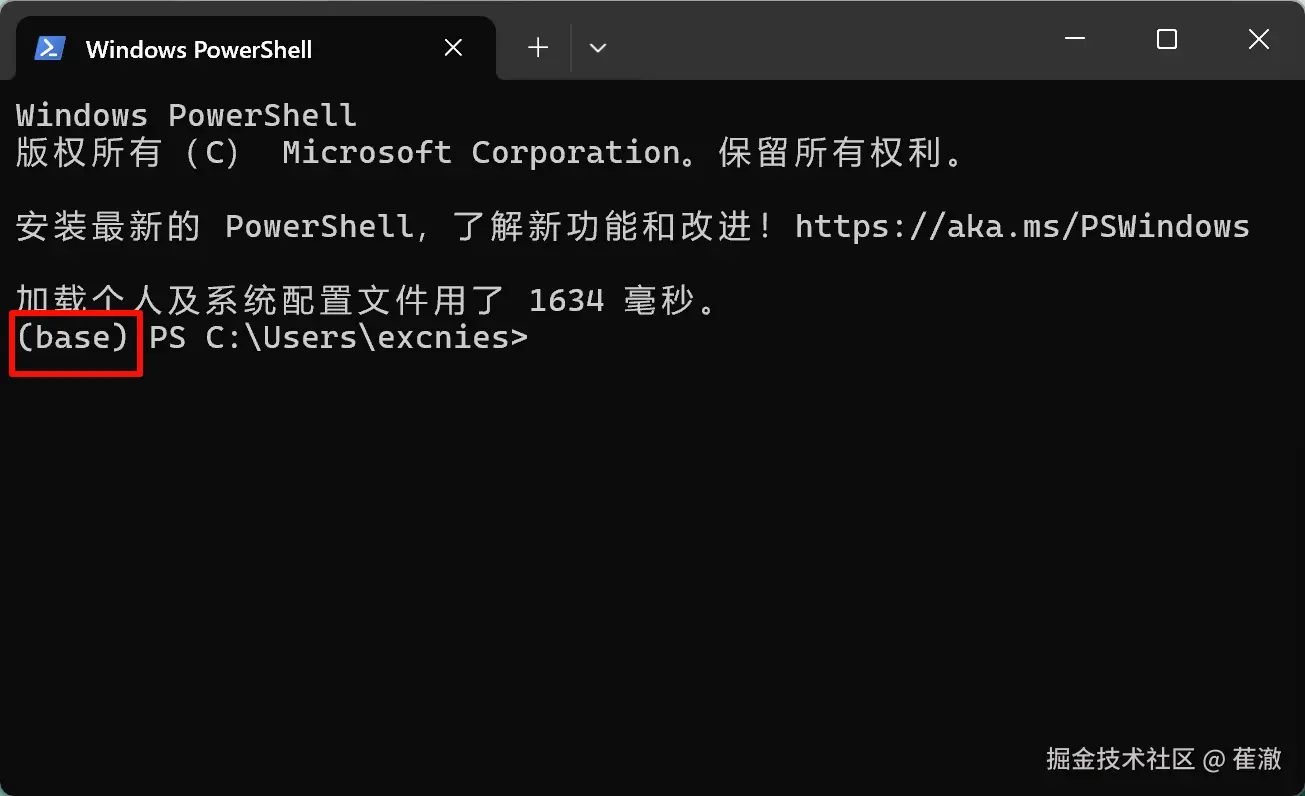Image resolution: width=1305 pixels, height=796 pixels.
Task: Open a new tab with the plus button
Action: tap(537, 47)
